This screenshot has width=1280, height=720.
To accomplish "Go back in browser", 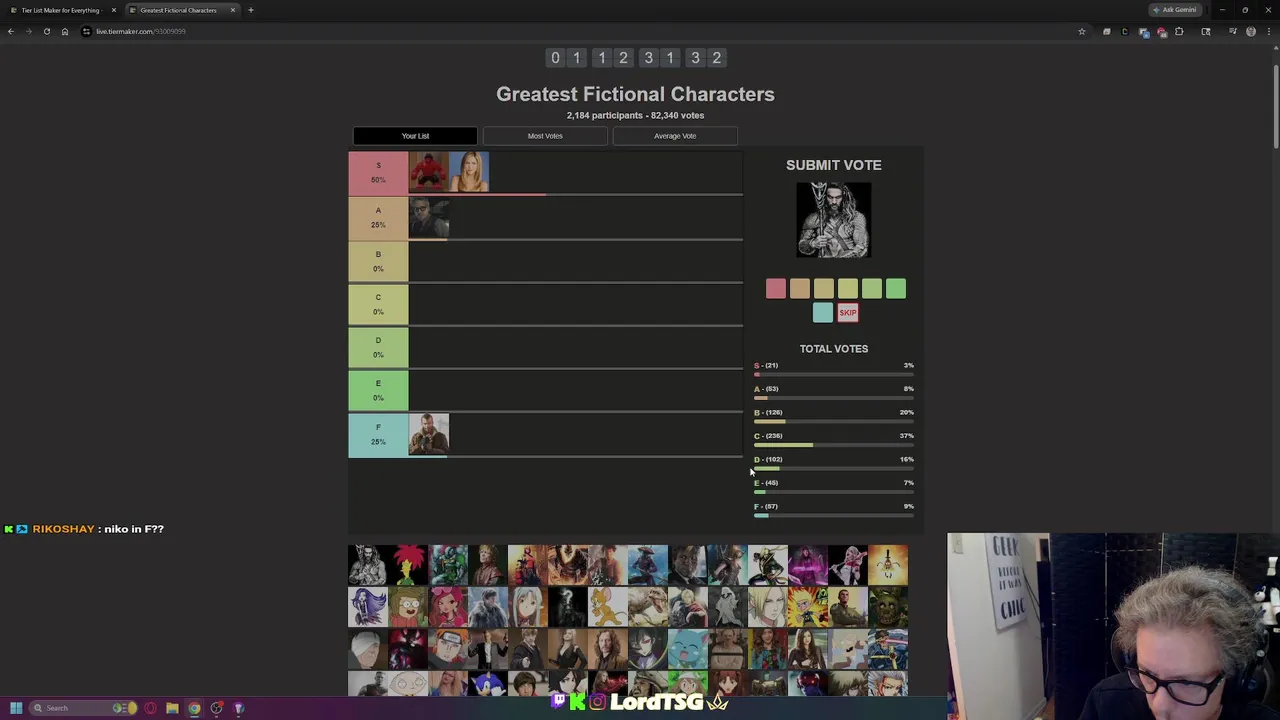I will (x=10, y=31).
